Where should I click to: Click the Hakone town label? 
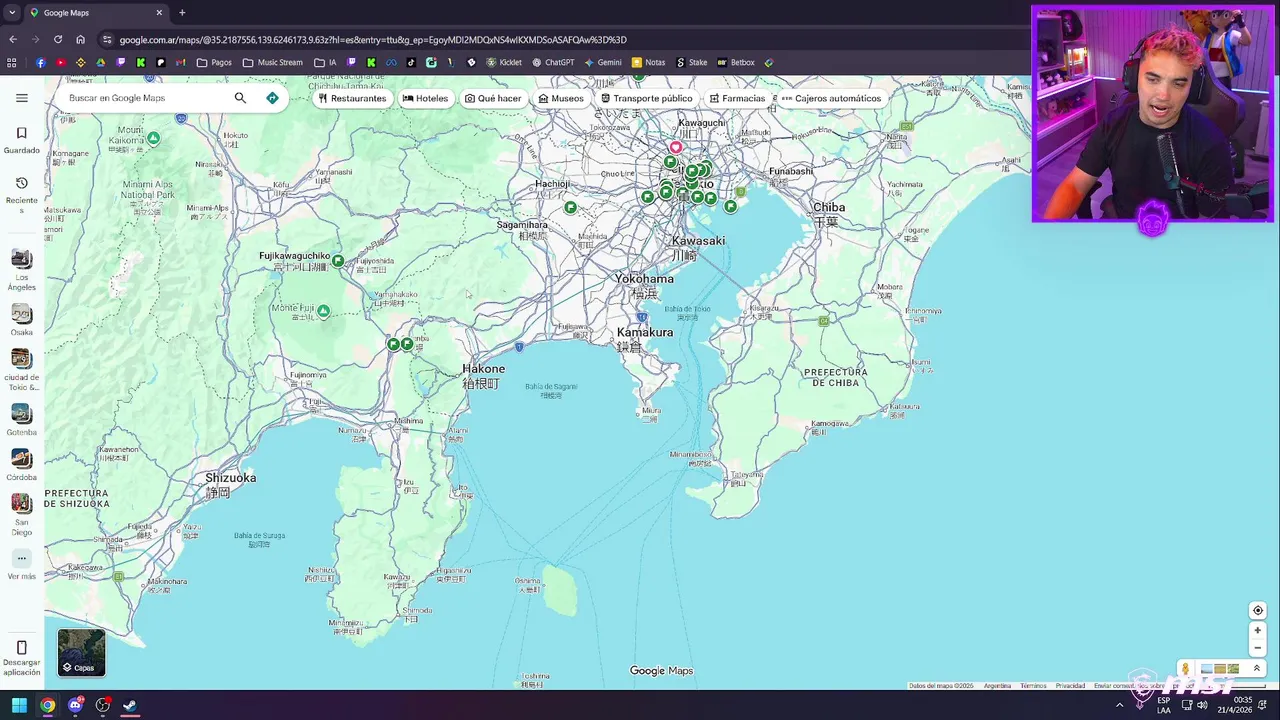pyautogui.click(x=483, y=369)
